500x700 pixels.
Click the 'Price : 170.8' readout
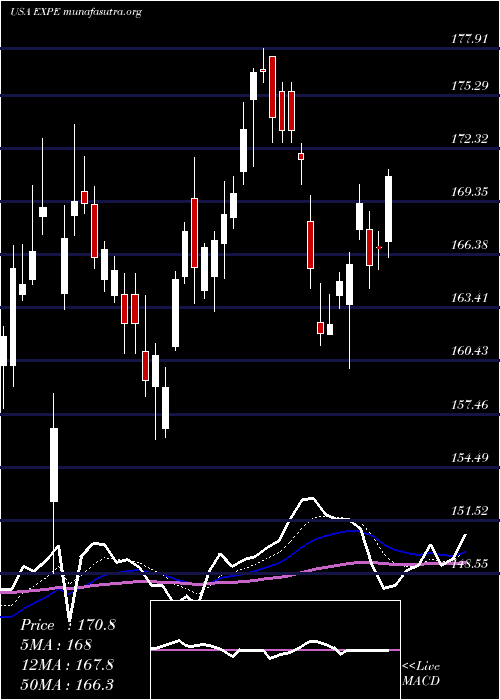[x=68, y=625]
